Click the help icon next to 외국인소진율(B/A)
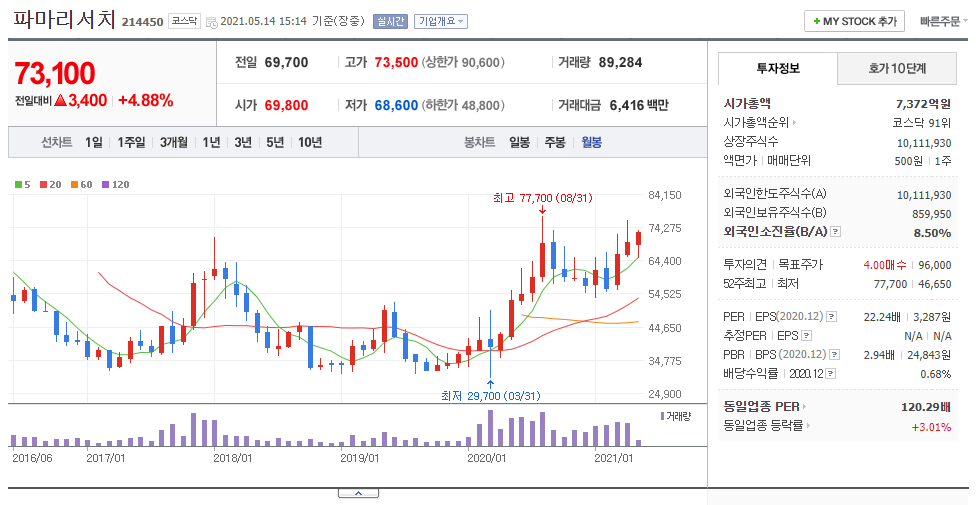 pos(835,232)
